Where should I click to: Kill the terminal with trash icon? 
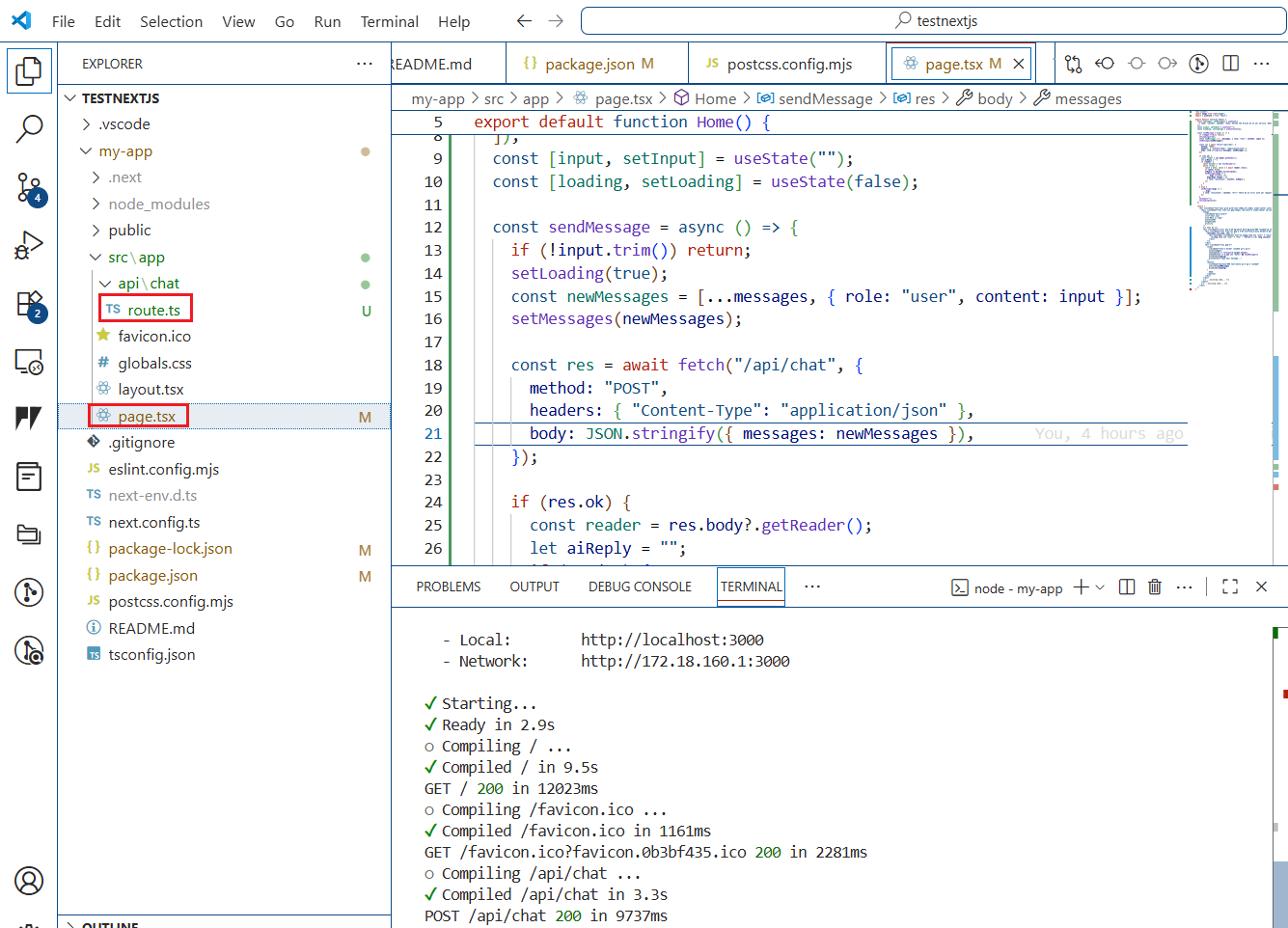click(1155, 587)
